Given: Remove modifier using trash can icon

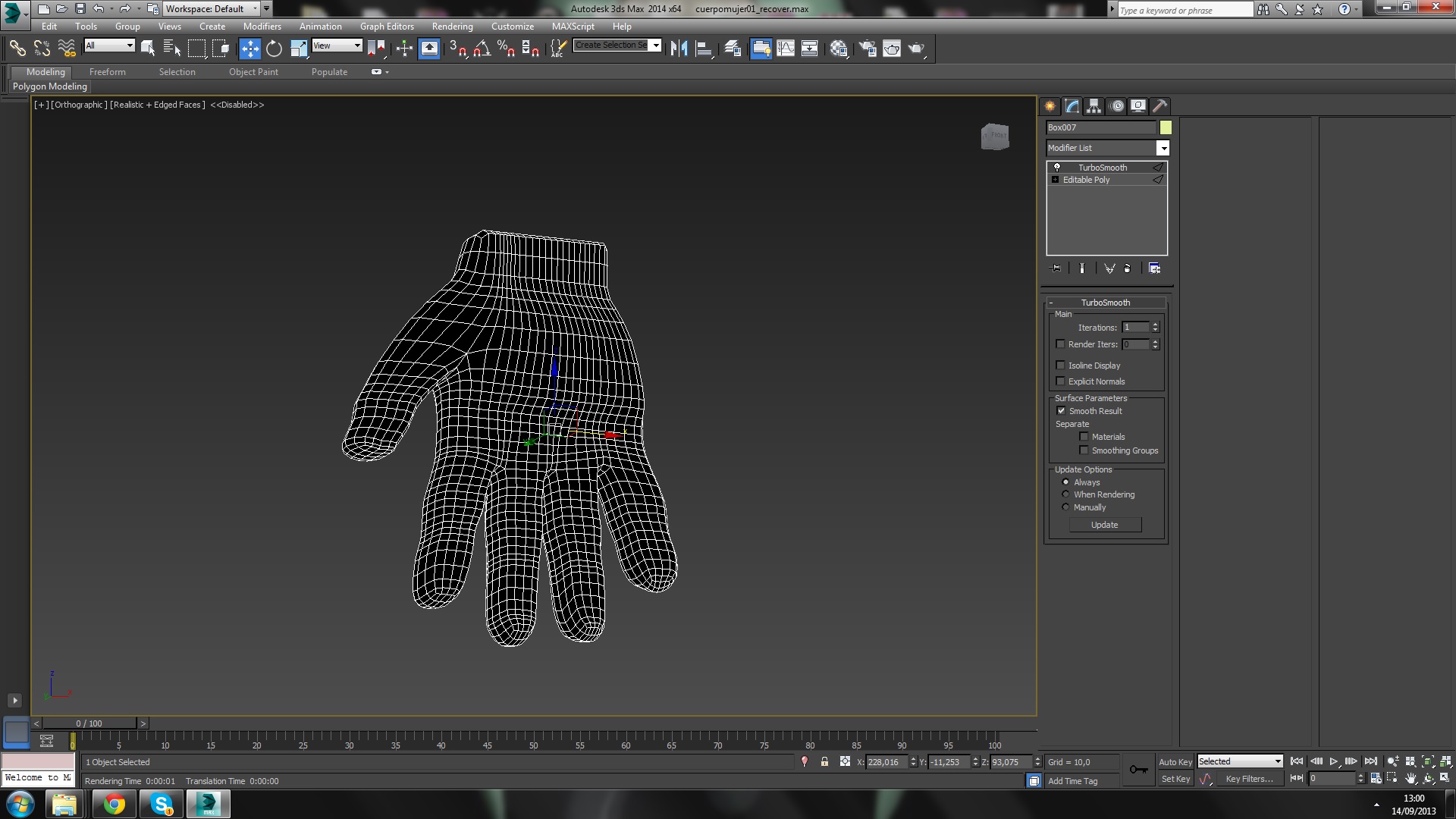Looking at the screenshot, I should 1128,268.
